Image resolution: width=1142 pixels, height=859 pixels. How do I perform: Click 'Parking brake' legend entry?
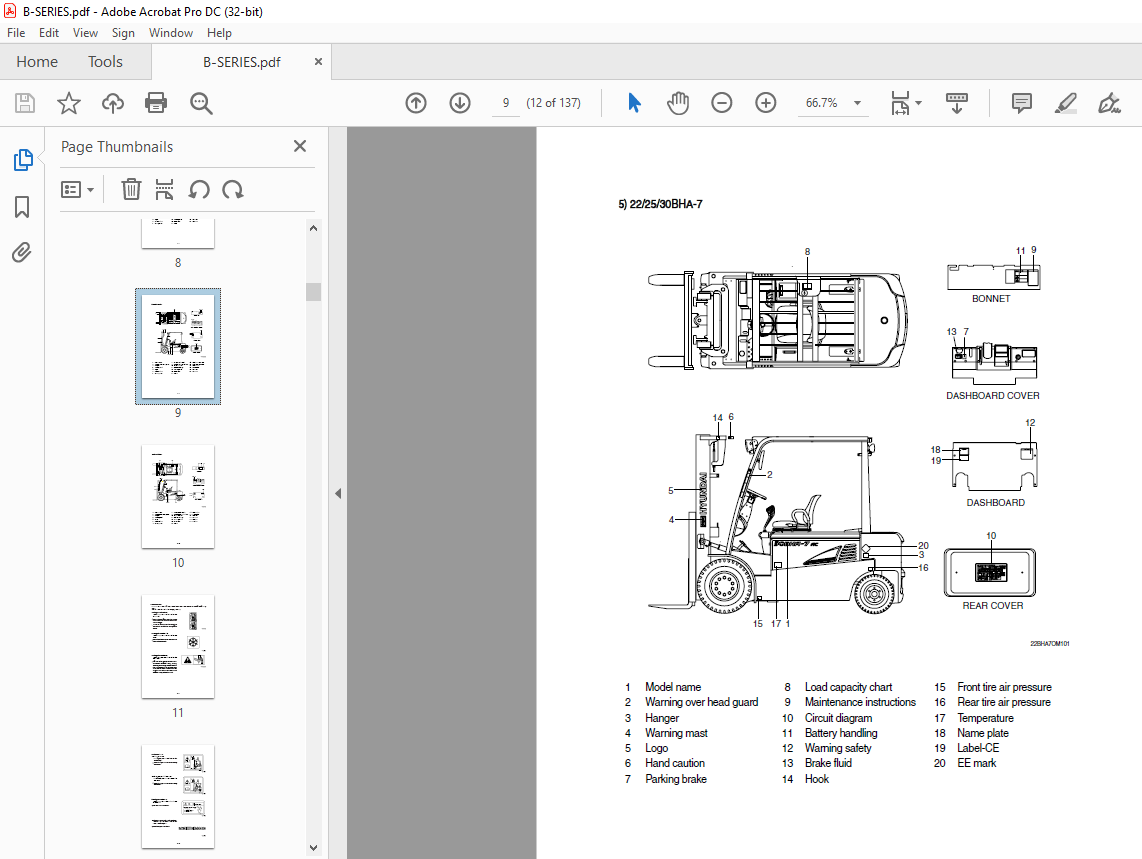(676, 779)
